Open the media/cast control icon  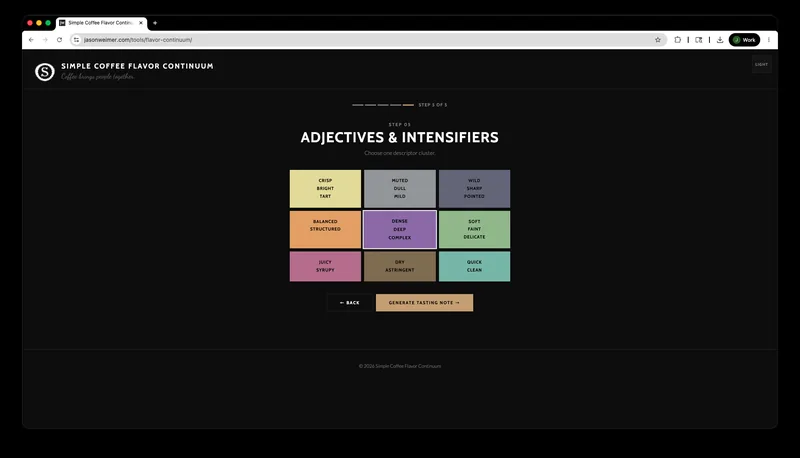click(x=698, y=40)
